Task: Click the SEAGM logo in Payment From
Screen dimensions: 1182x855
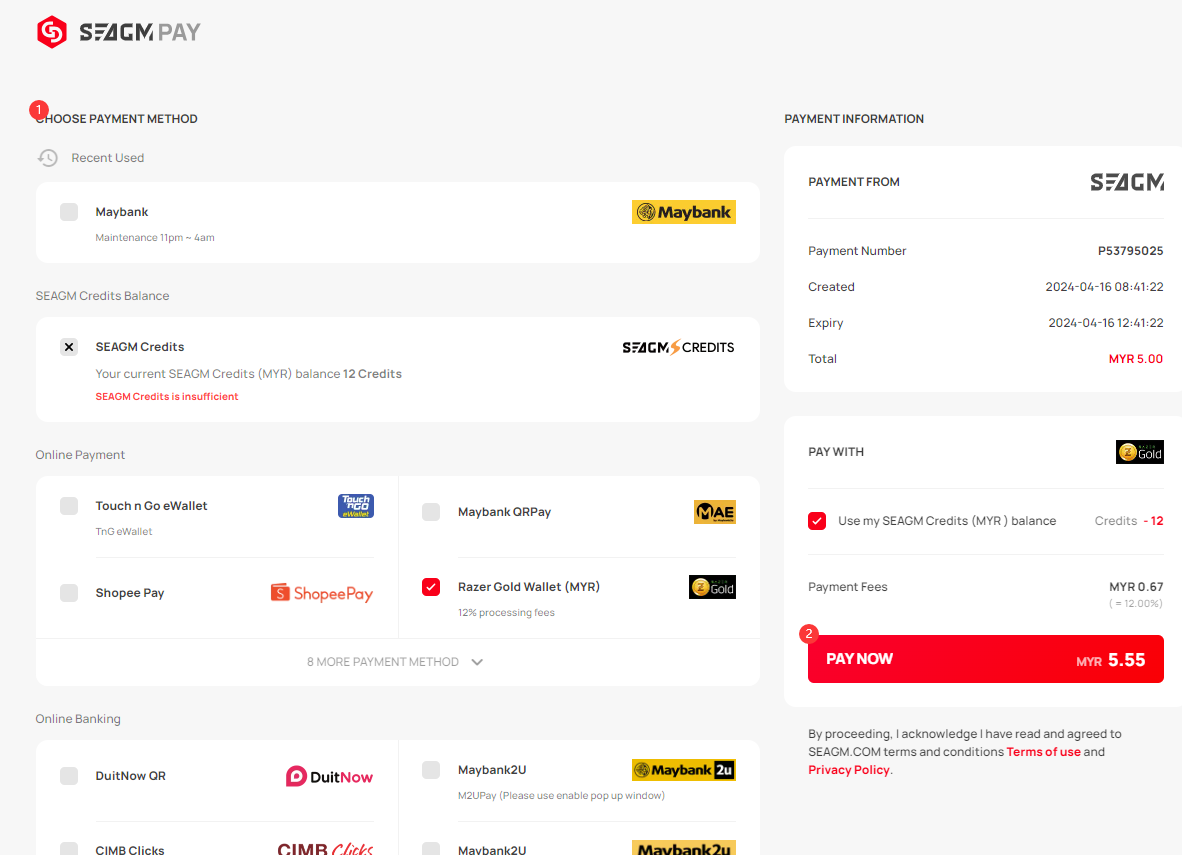Action: pyautogui.click(x=1126, y=182)
